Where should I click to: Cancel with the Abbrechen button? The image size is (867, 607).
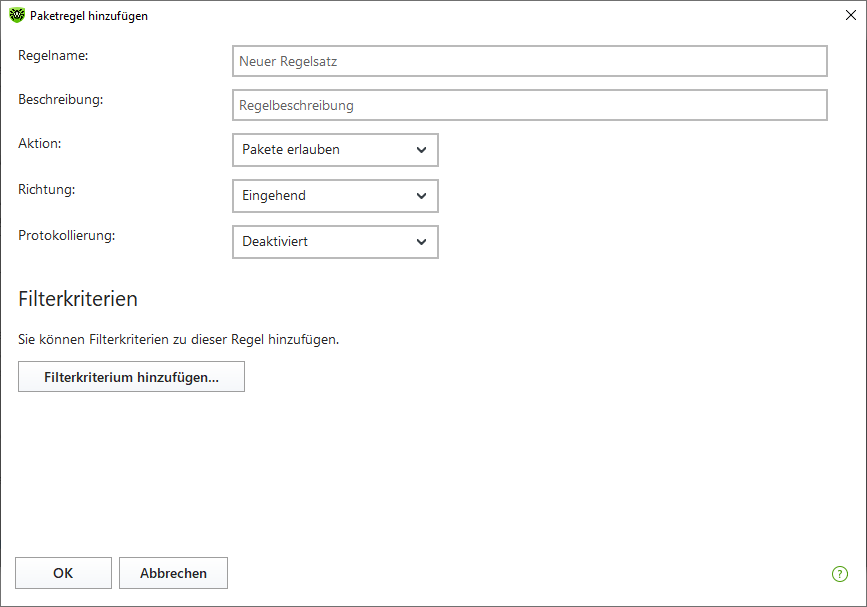pos(173,573)
